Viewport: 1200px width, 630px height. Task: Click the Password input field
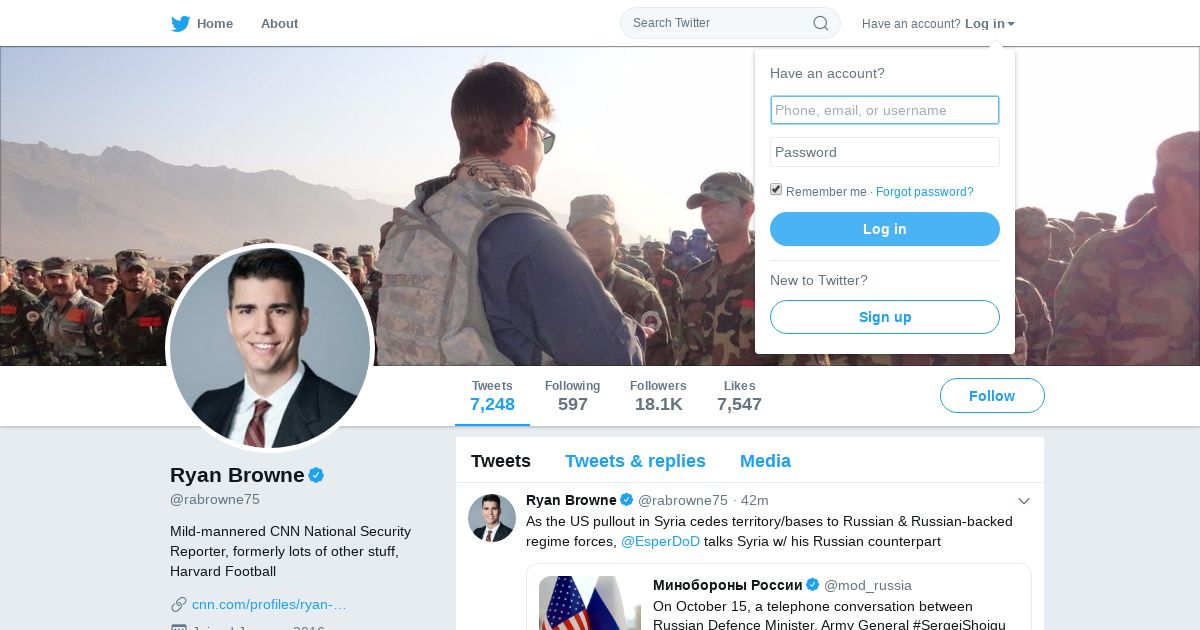coord(885,152)
